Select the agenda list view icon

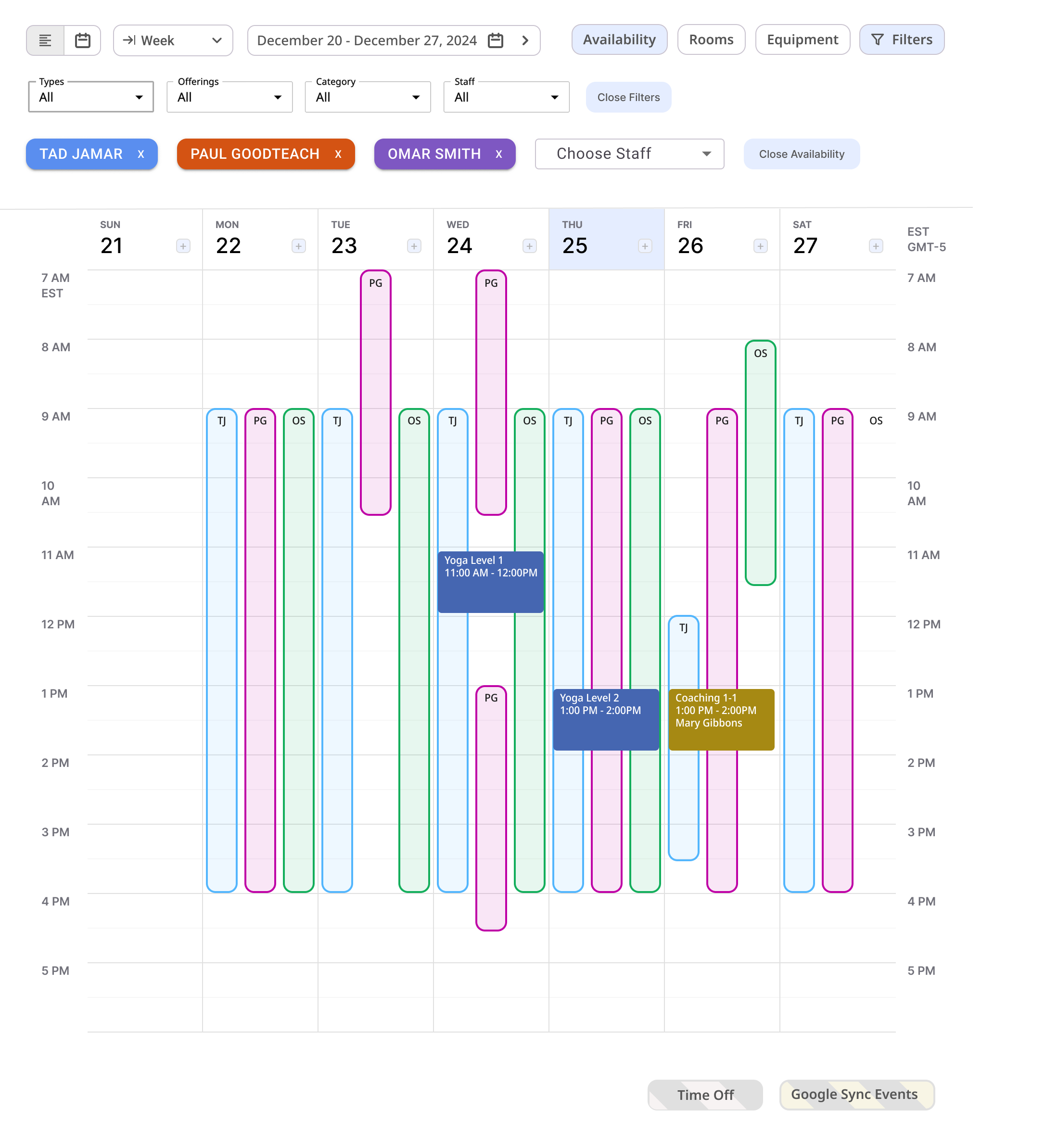click(x=46, y=40)
